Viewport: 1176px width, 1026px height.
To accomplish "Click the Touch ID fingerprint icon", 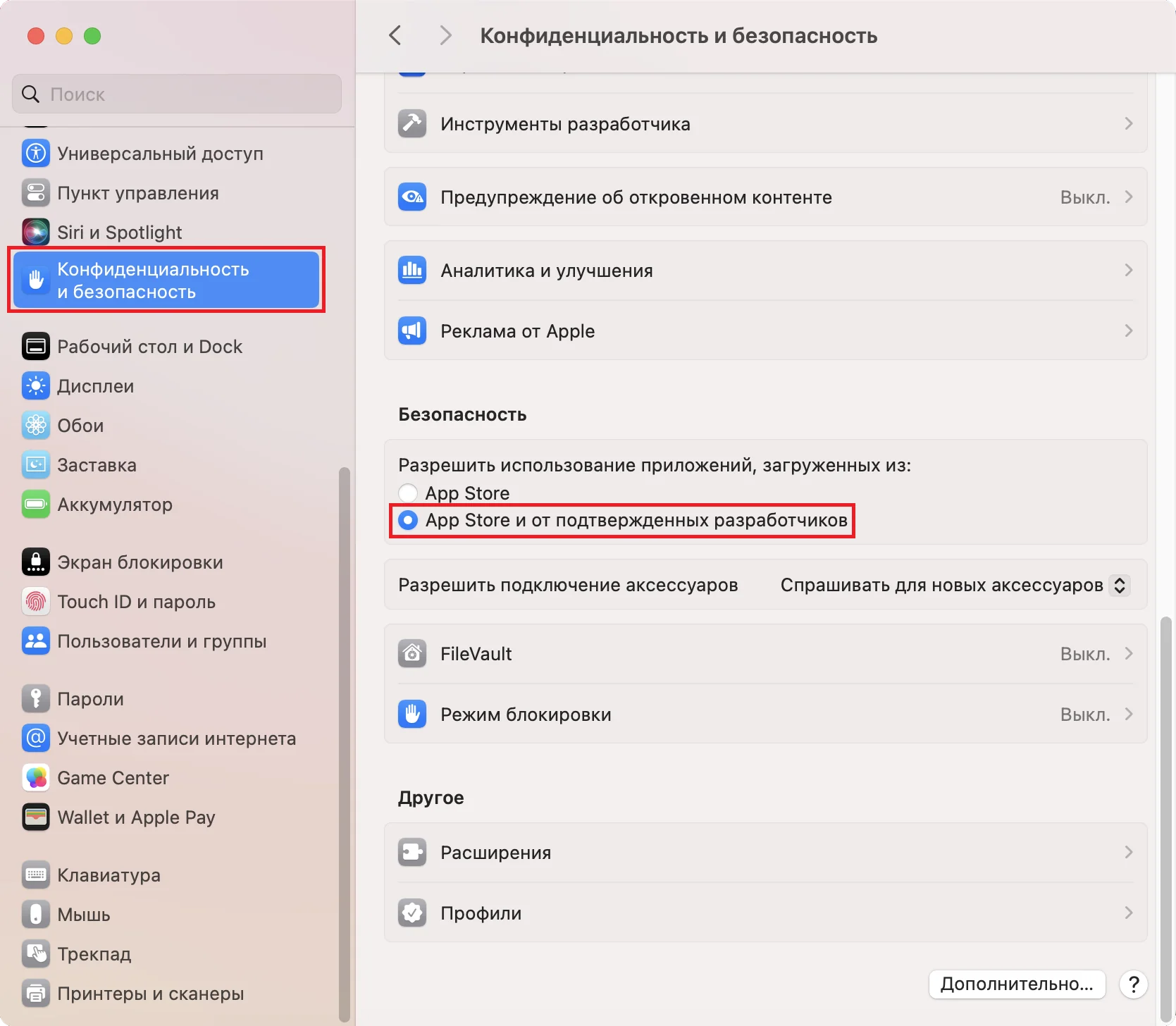I will tap(35, 602).
